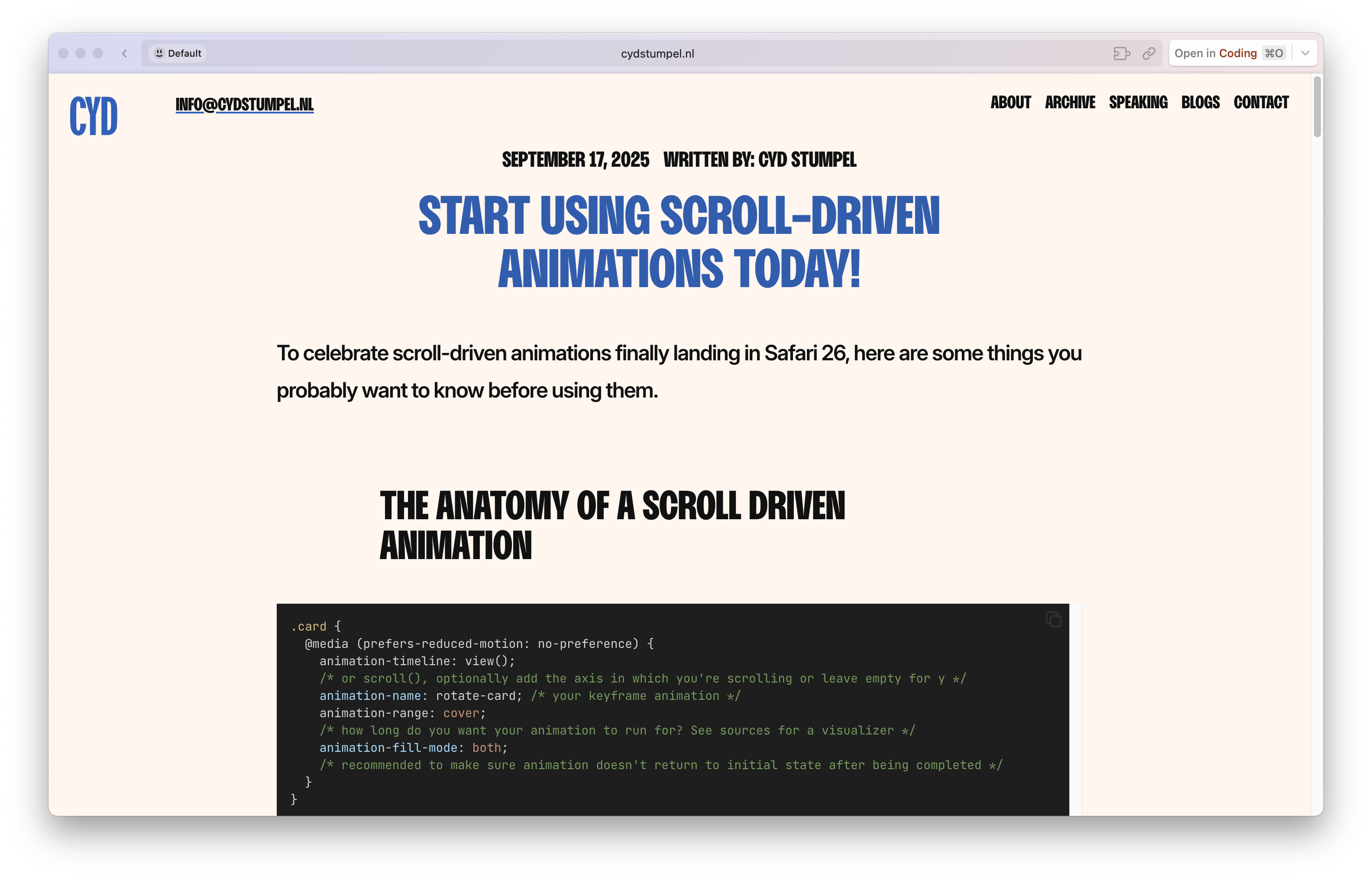Click the CYD logo
The width and height of the screenshot is (1372, 880).
tap(94, 116)
